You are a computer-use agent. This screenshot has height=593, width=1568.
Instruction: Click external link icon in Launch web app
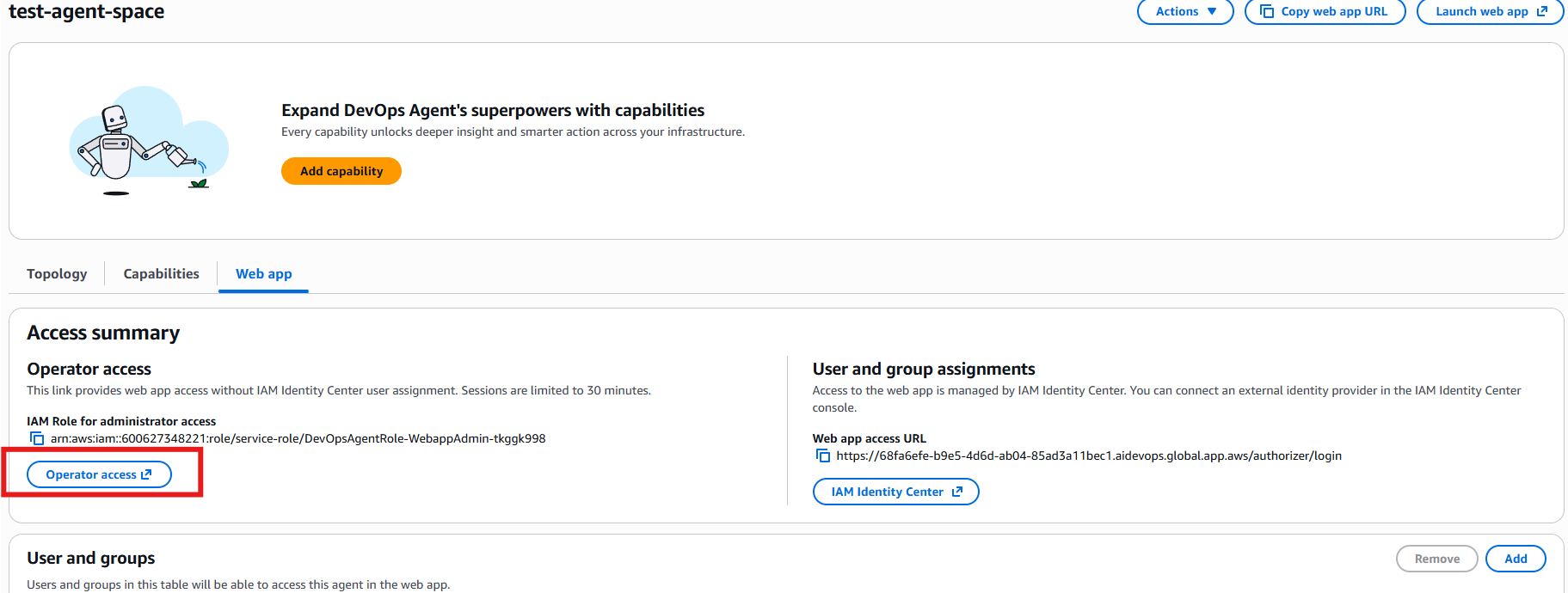[x=1542, y=11]
